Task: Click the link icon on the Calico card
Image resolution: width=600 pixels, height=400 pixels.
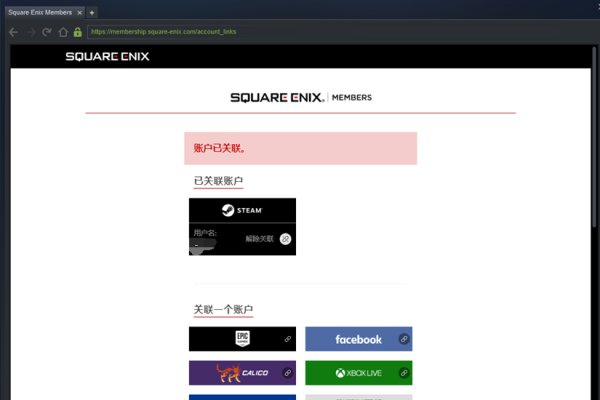Action: [x=287, y=373]
